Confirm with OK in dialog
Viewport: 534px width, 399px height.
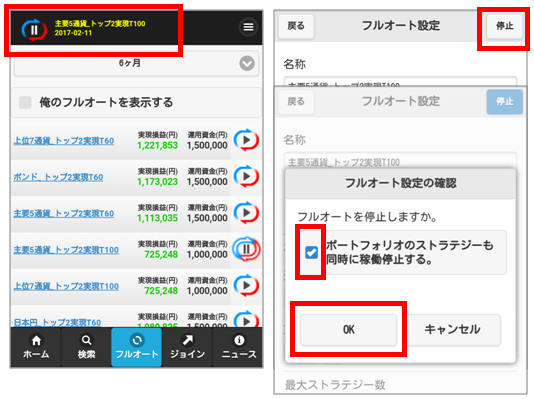[349, 330]
